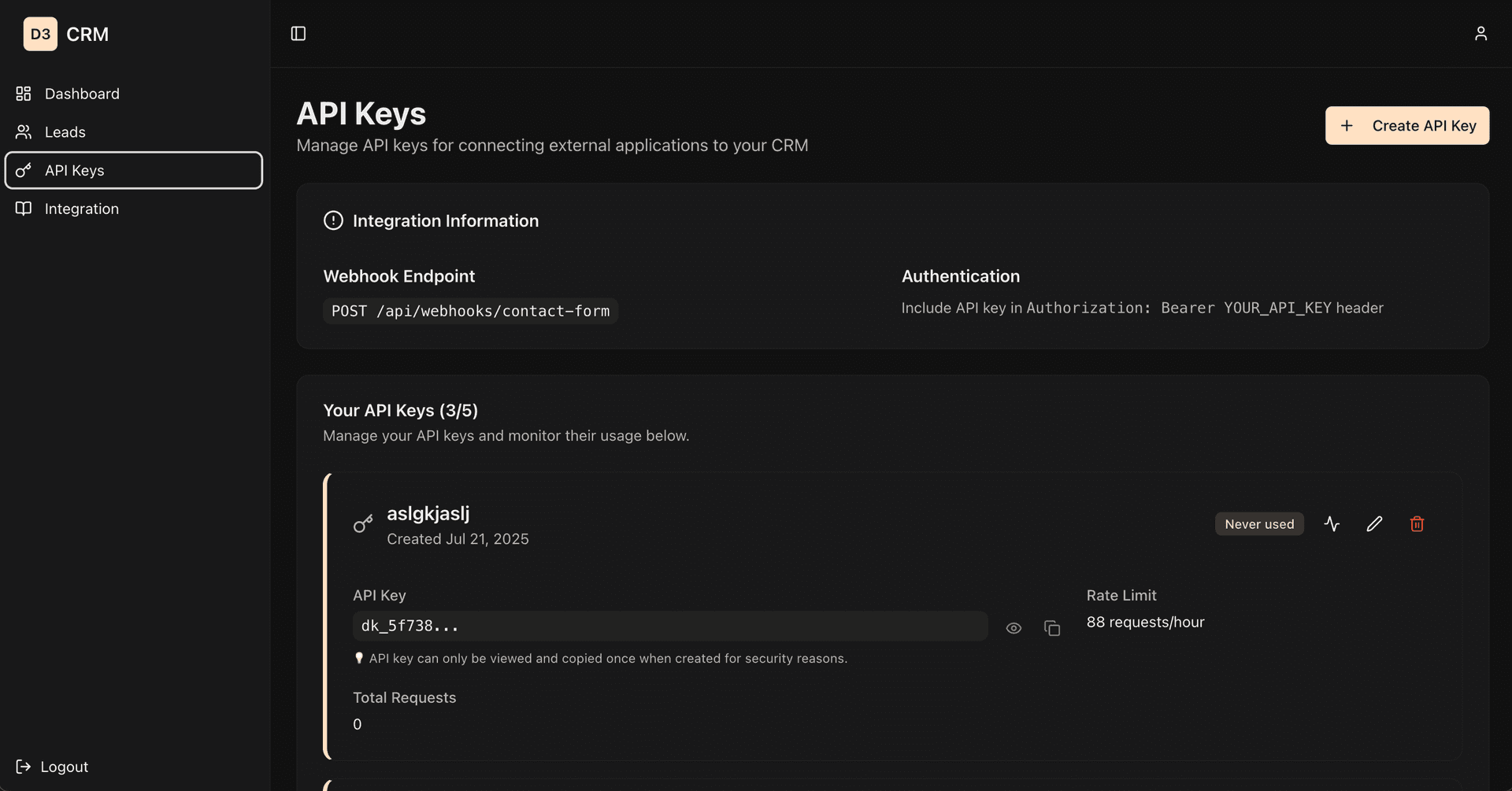Click the dk_5f738 API key field

pyautogui.click(x=669, y=626)
